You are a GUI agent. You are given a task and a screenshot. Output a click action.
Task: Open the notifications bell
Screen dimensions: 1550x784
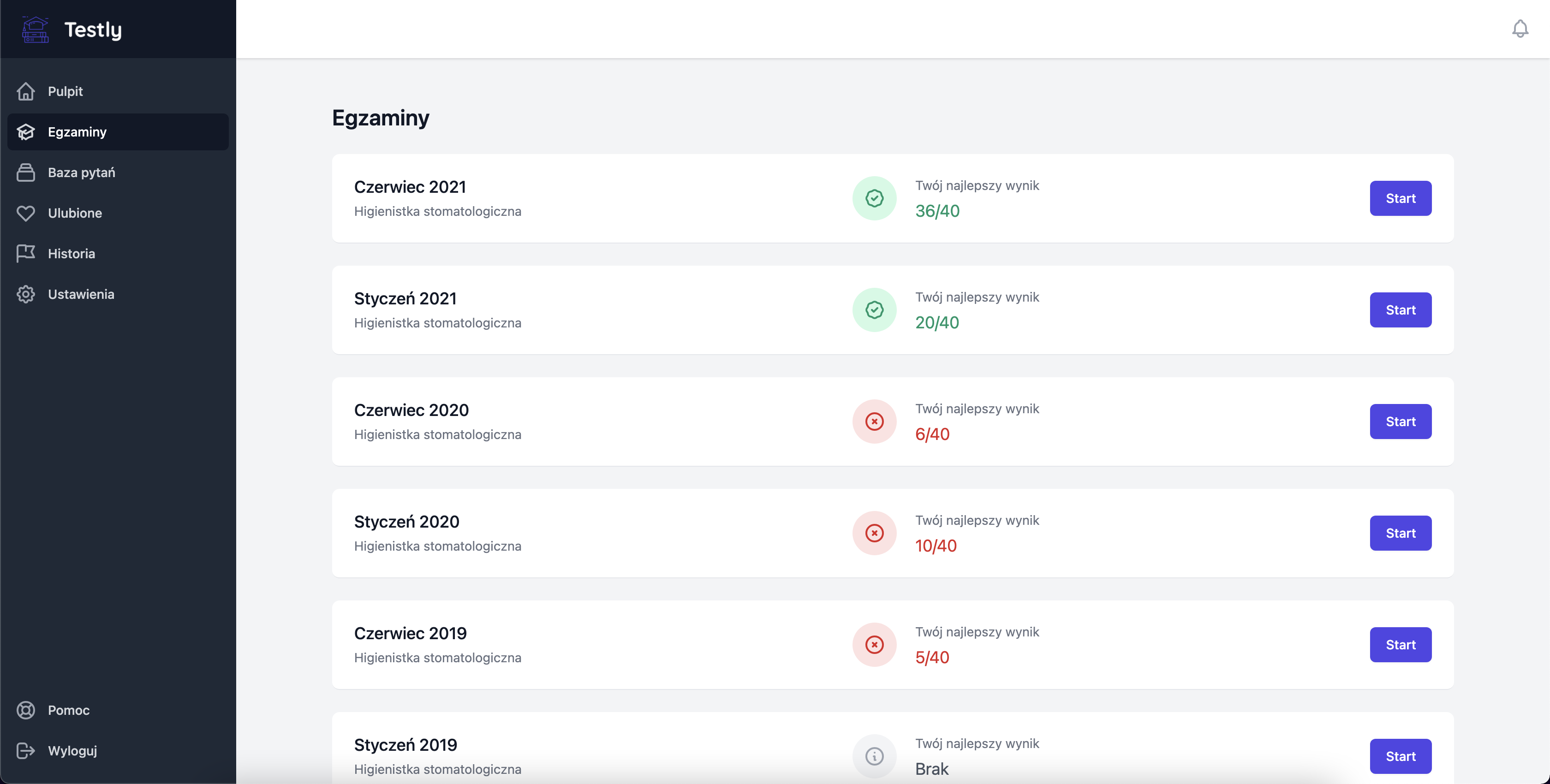(x=1520, y=29)
